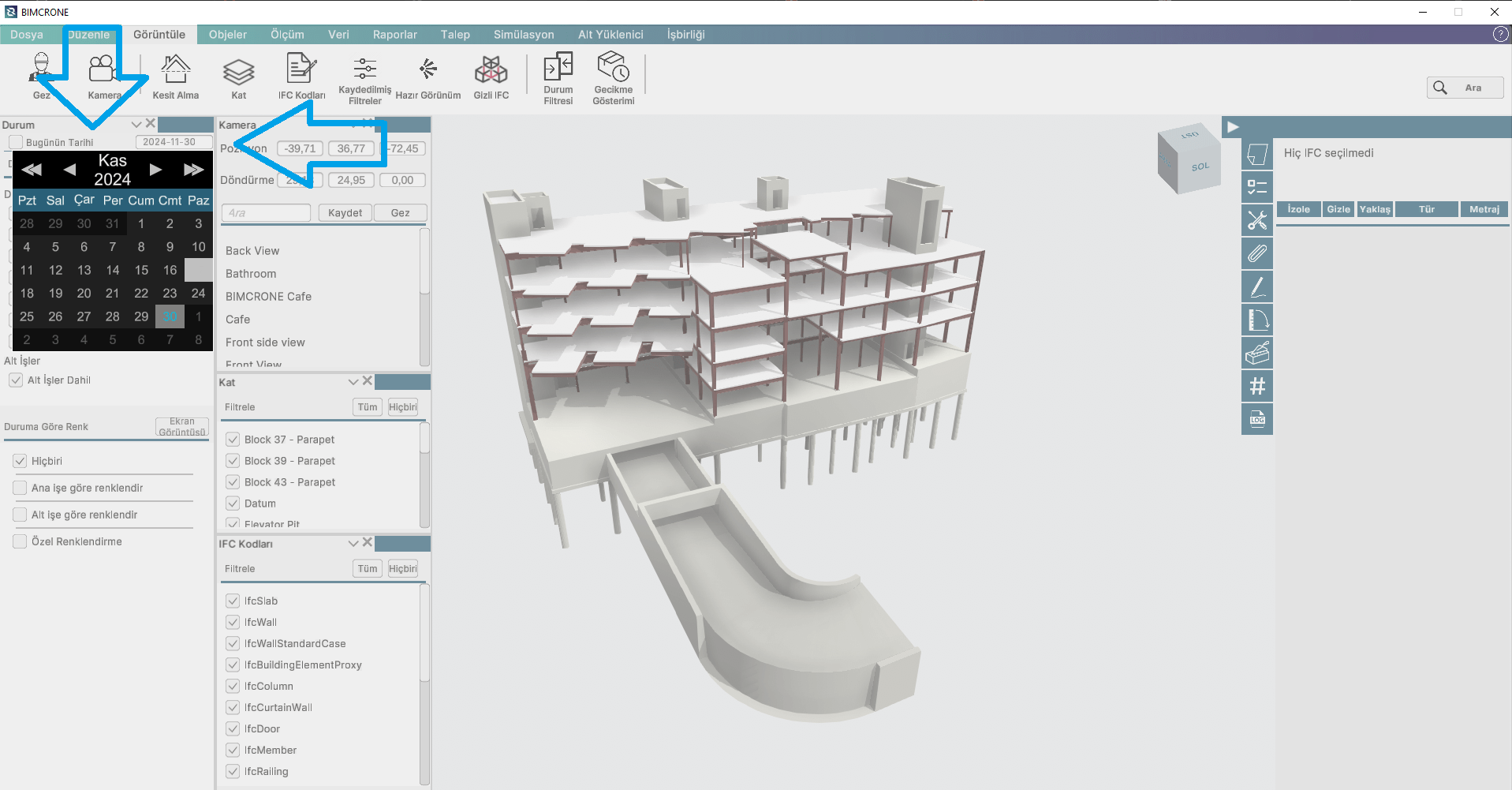1512x790 pixels.
Task: Toggle the Gizli IFC hidden objects tool
Action: pyautogui.click(x=491, y=70)
